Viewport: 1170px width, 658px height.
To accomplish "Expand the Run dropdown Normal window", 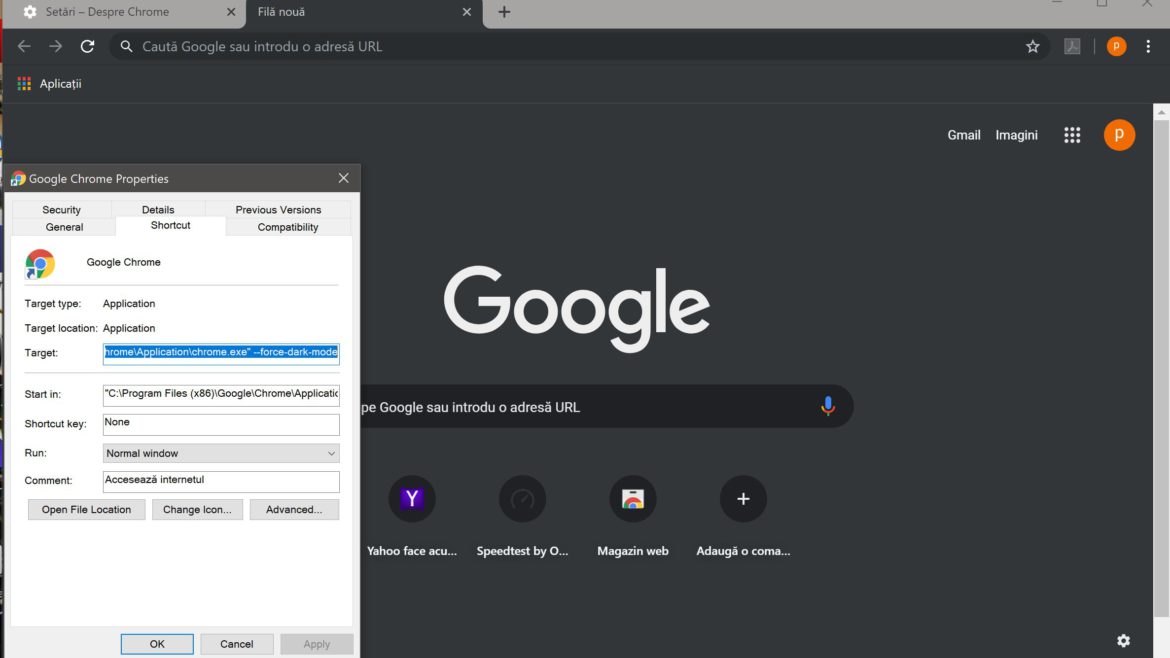I will click(221, 453).
